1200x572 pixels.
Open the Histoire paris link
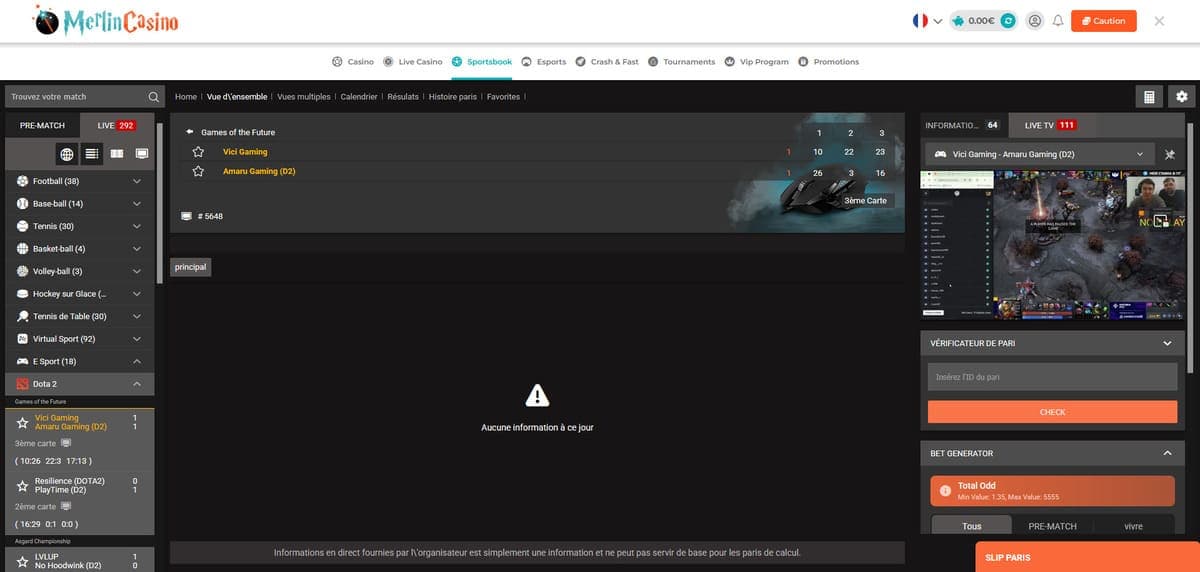coord(453,97)
